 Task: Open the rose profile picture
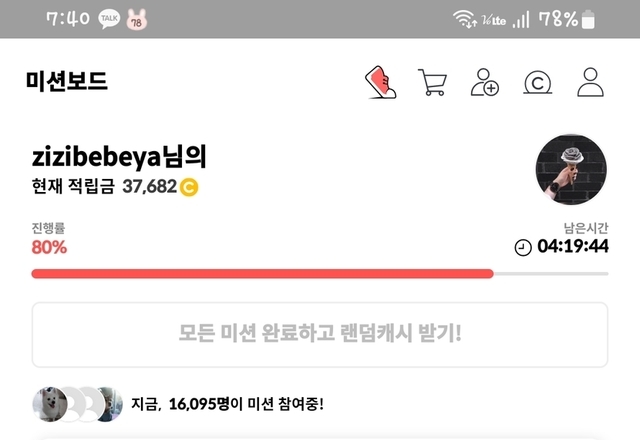coord(571,169)
